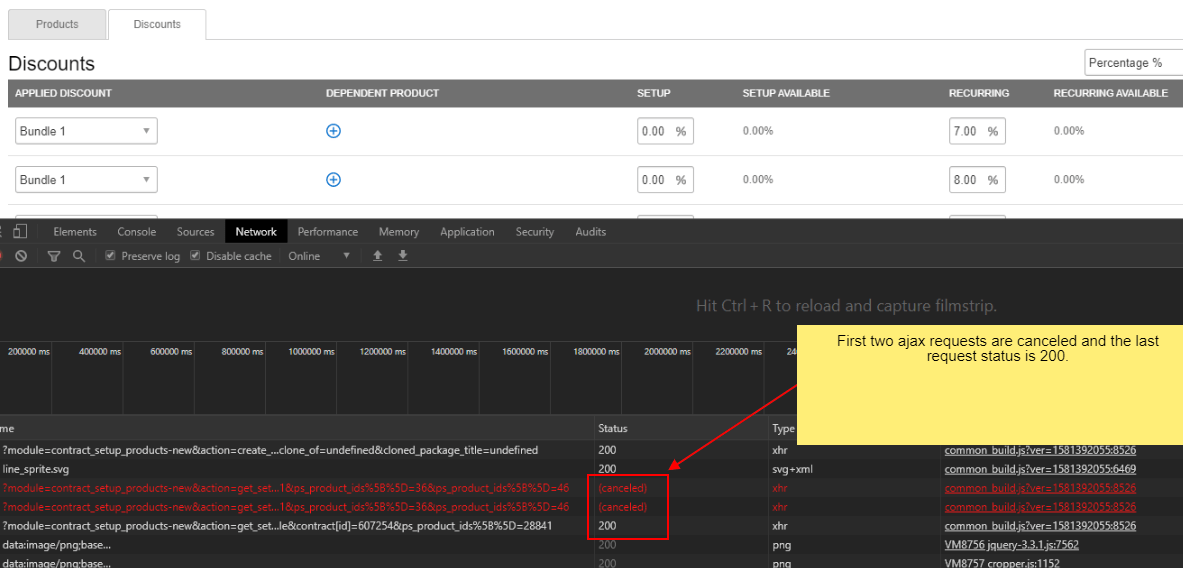
Task: Uncheck the Disable cache checkbox
Action: click(x=196, y=256)
